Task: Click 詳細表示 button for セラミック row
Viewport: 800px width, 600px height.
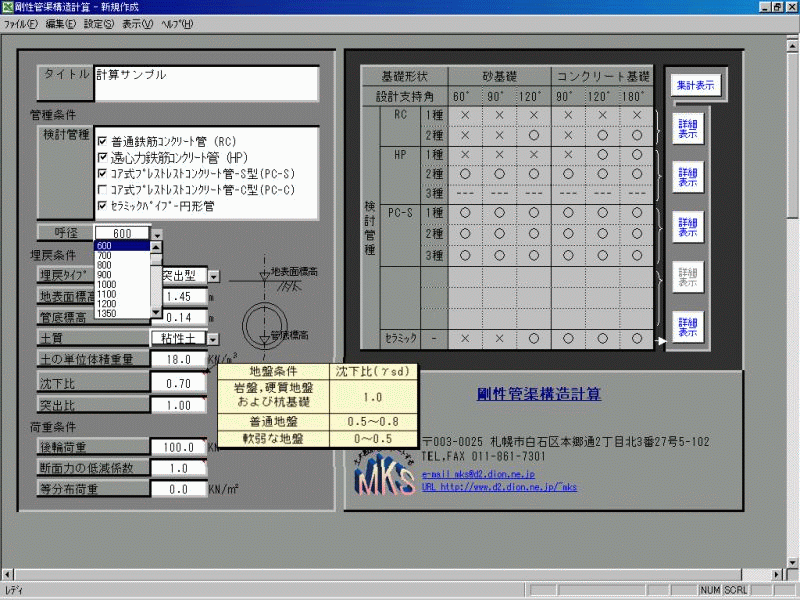Action: click(x=688, y=327)
